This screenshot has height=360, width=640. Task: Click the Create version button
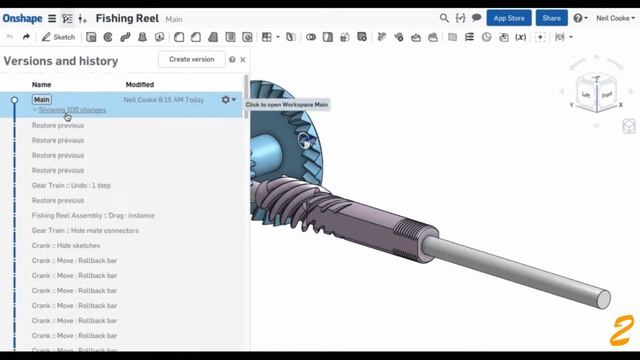coord(191,59)
